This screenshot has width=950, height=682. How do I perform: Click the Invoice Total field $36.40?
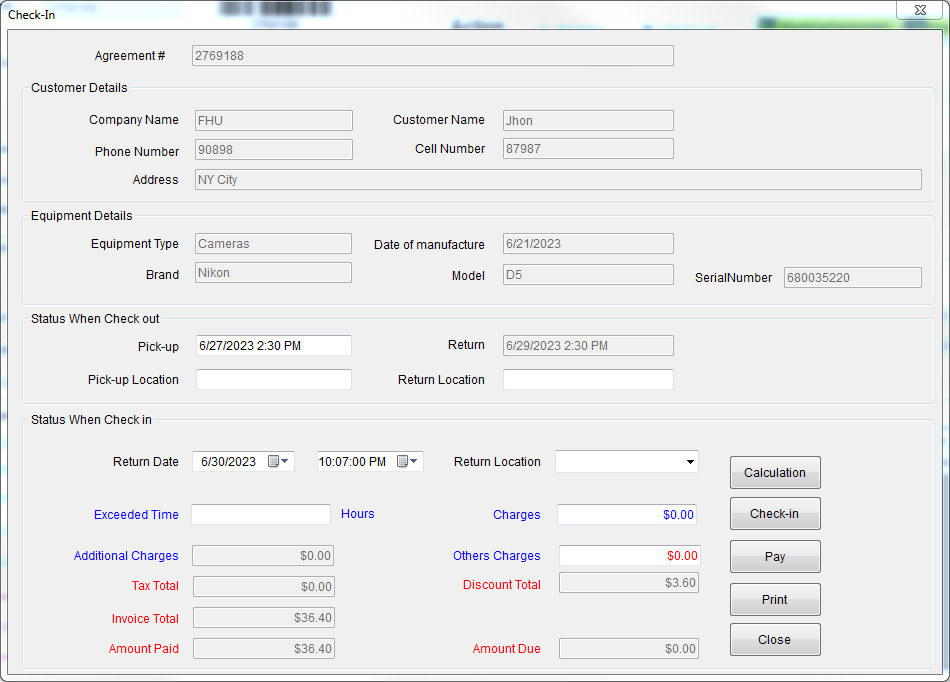264,618
